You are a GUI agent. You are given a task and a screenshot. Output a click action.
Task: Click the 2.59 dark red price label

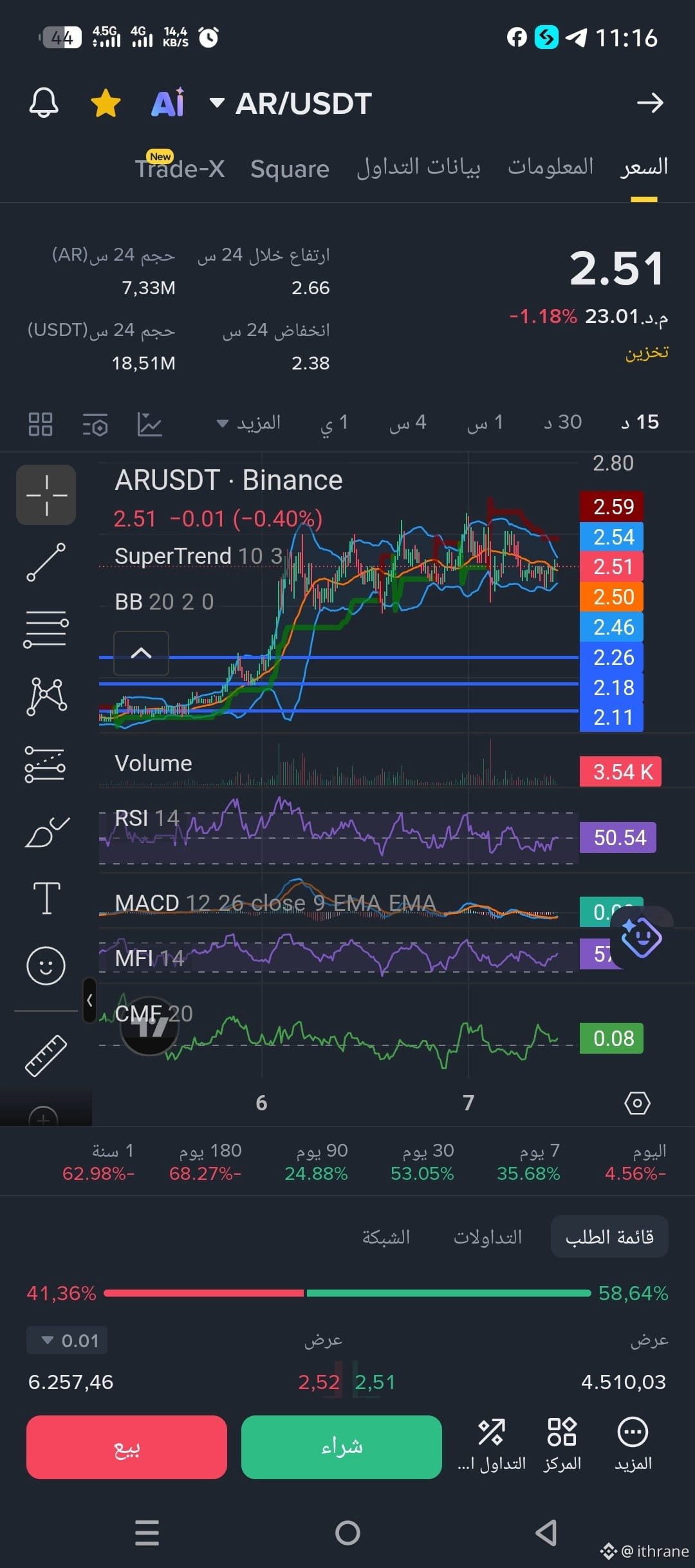611,507
